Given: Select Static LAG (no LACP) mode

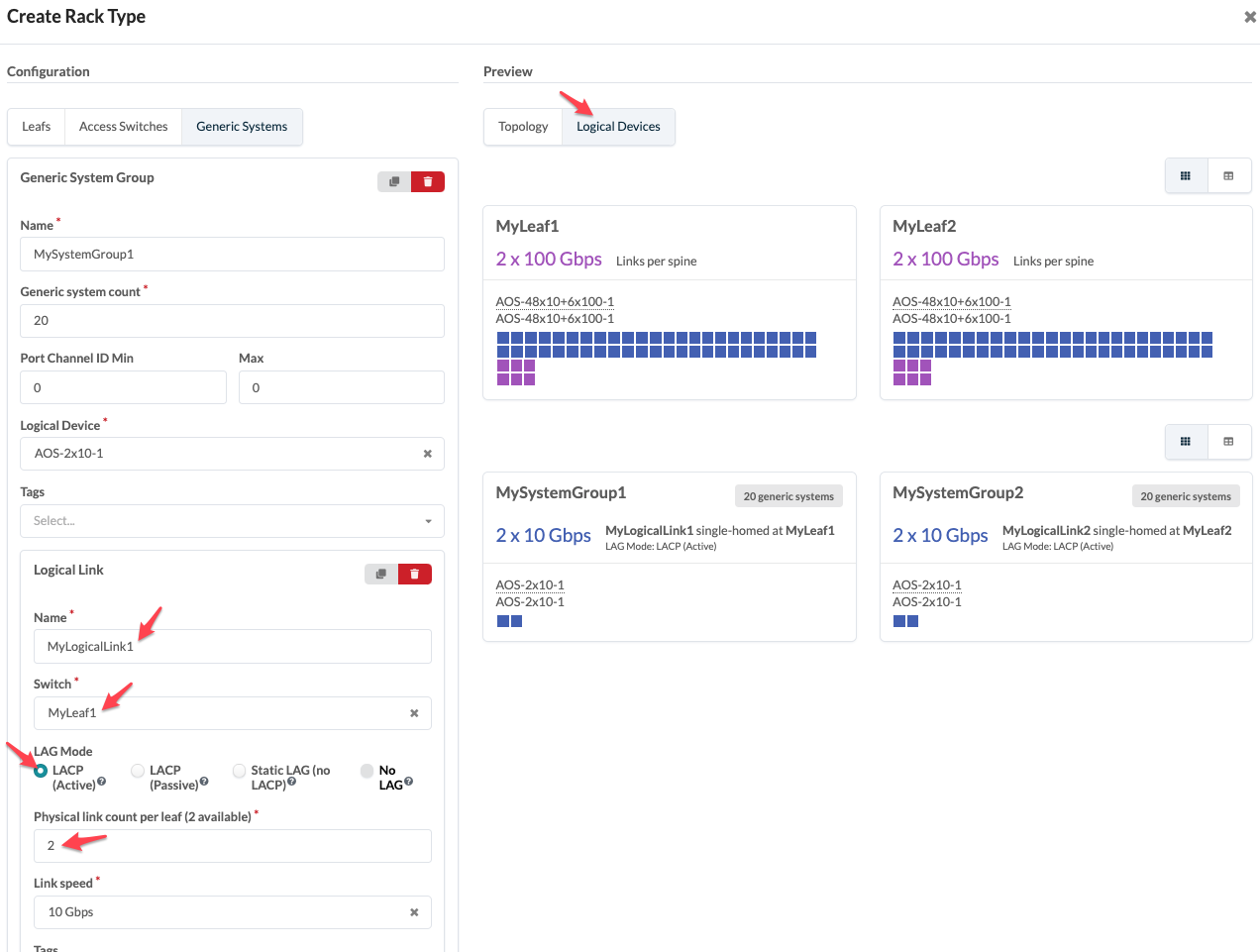Looking at the screenshot, I should coord(240,771).
